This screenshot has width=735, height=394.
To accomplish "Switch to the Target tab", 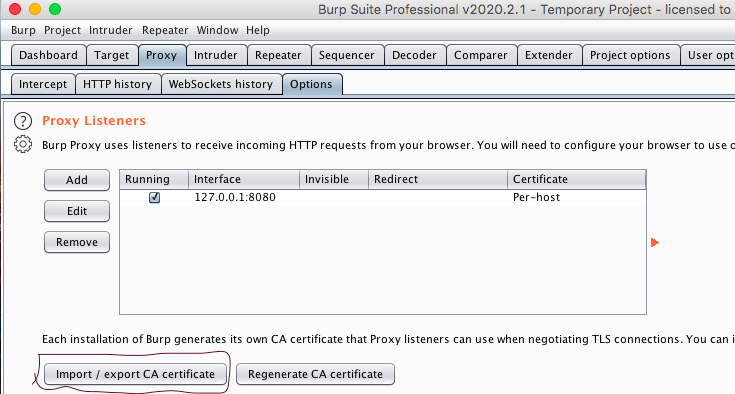I will point(112,55).
